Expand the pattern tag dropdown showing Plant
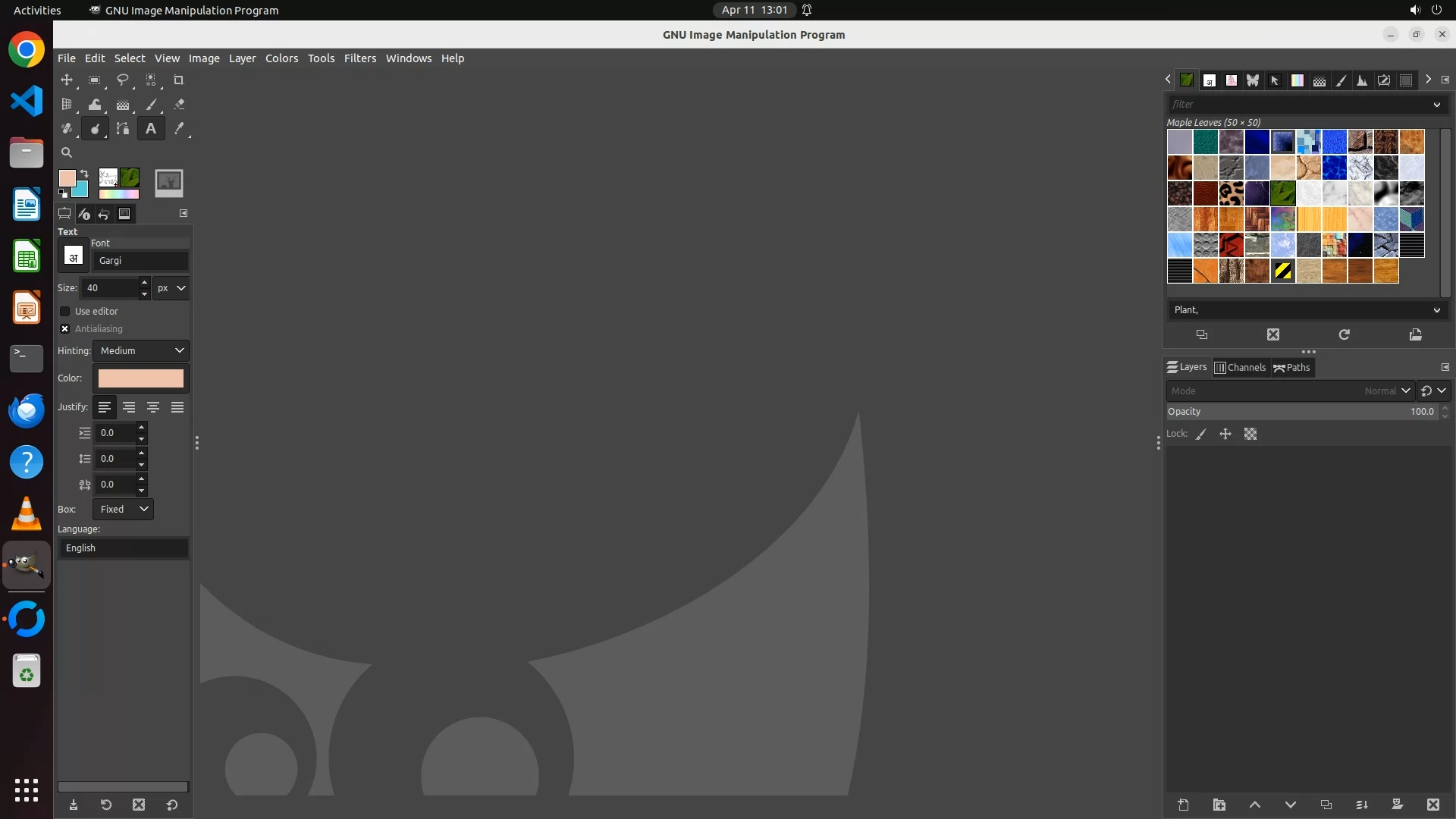 pyautogui.click(x=1436, y=310)
